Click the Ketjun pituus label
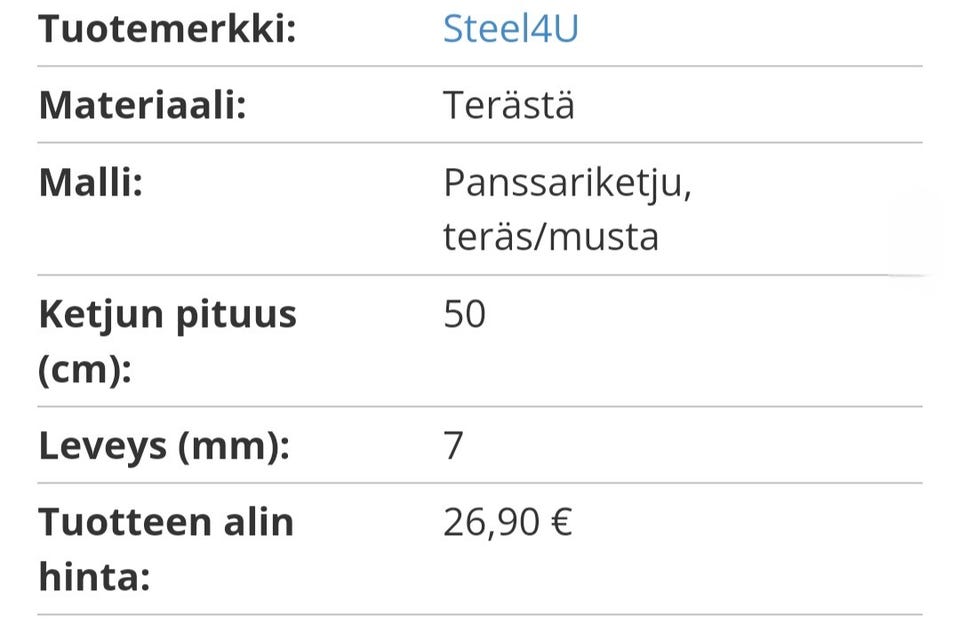The width and height of the screenshot is (960, 624). click(167, 315)
